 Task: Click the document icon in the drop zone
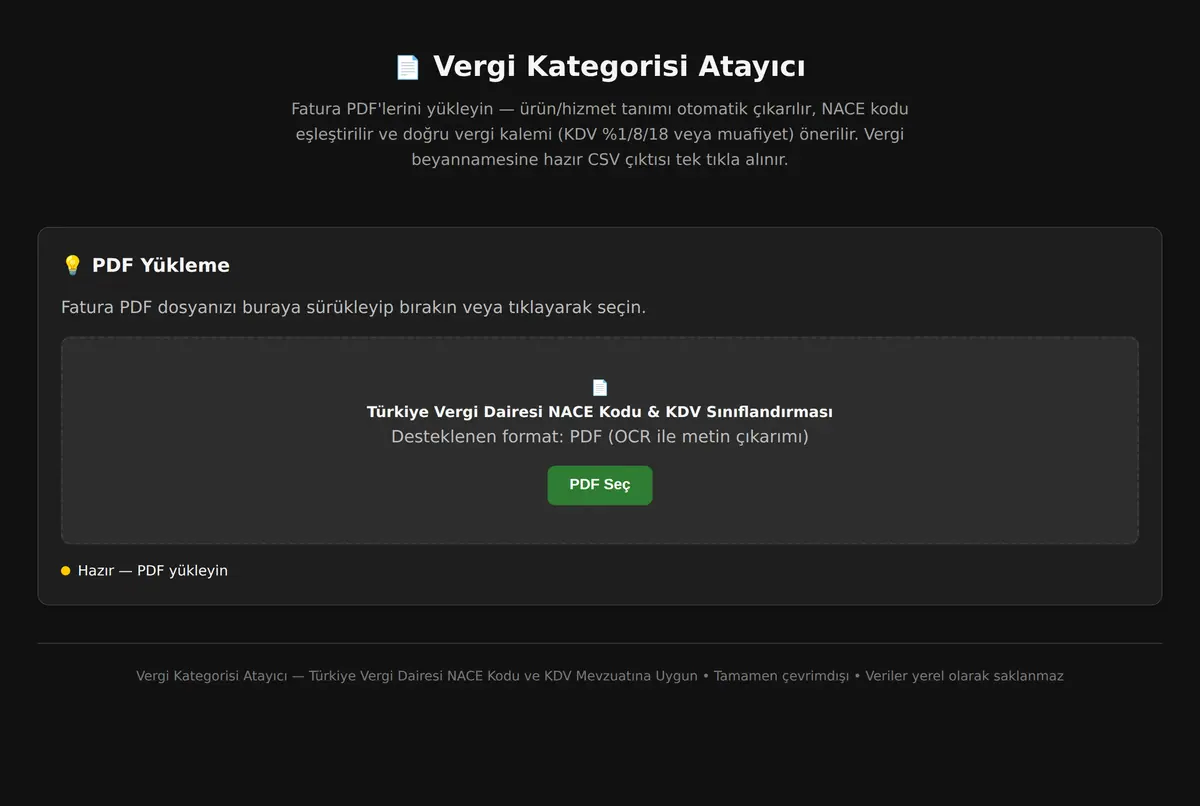click(600, 388)
